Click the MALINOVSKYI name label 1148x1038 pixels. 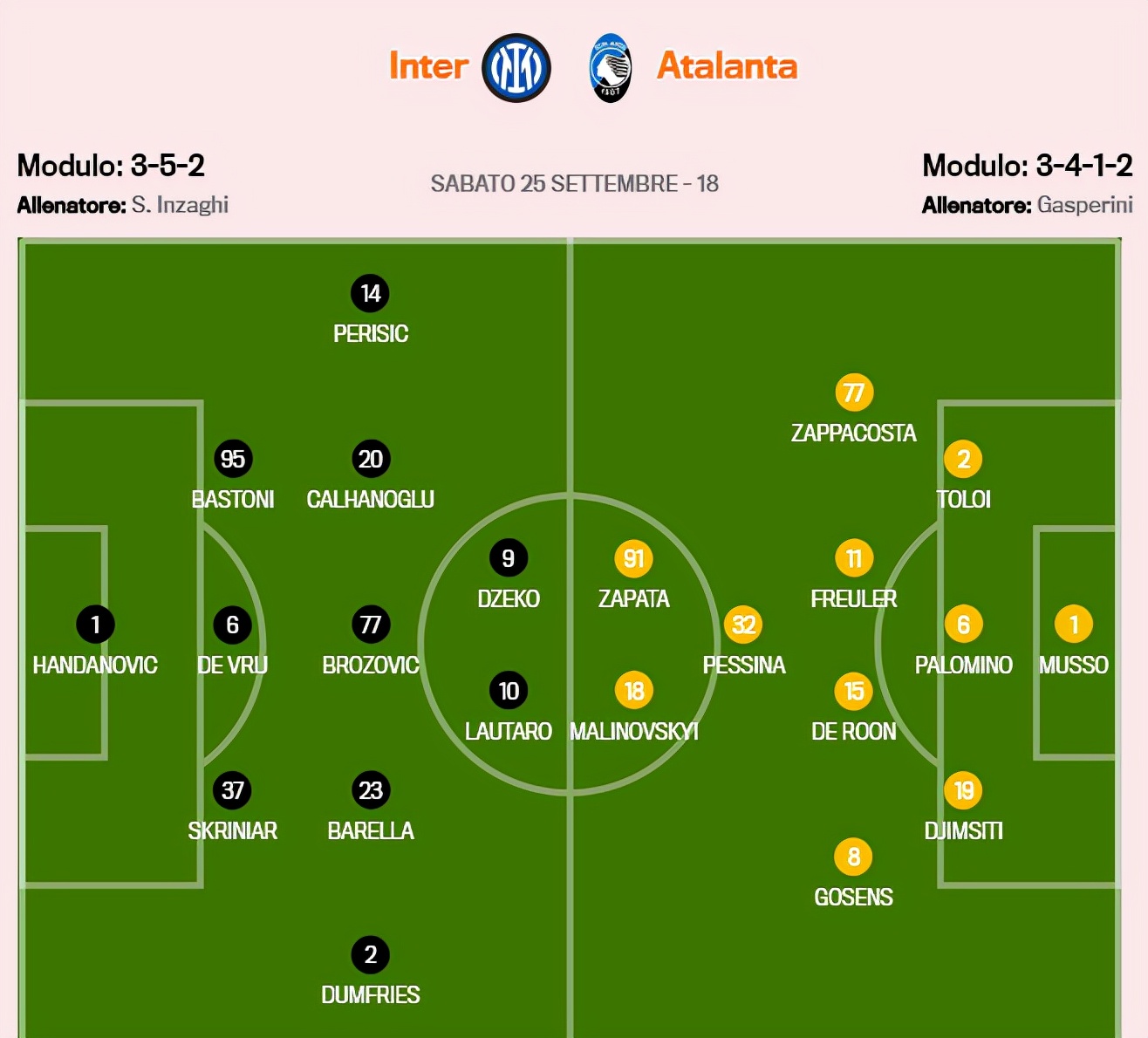634,731
